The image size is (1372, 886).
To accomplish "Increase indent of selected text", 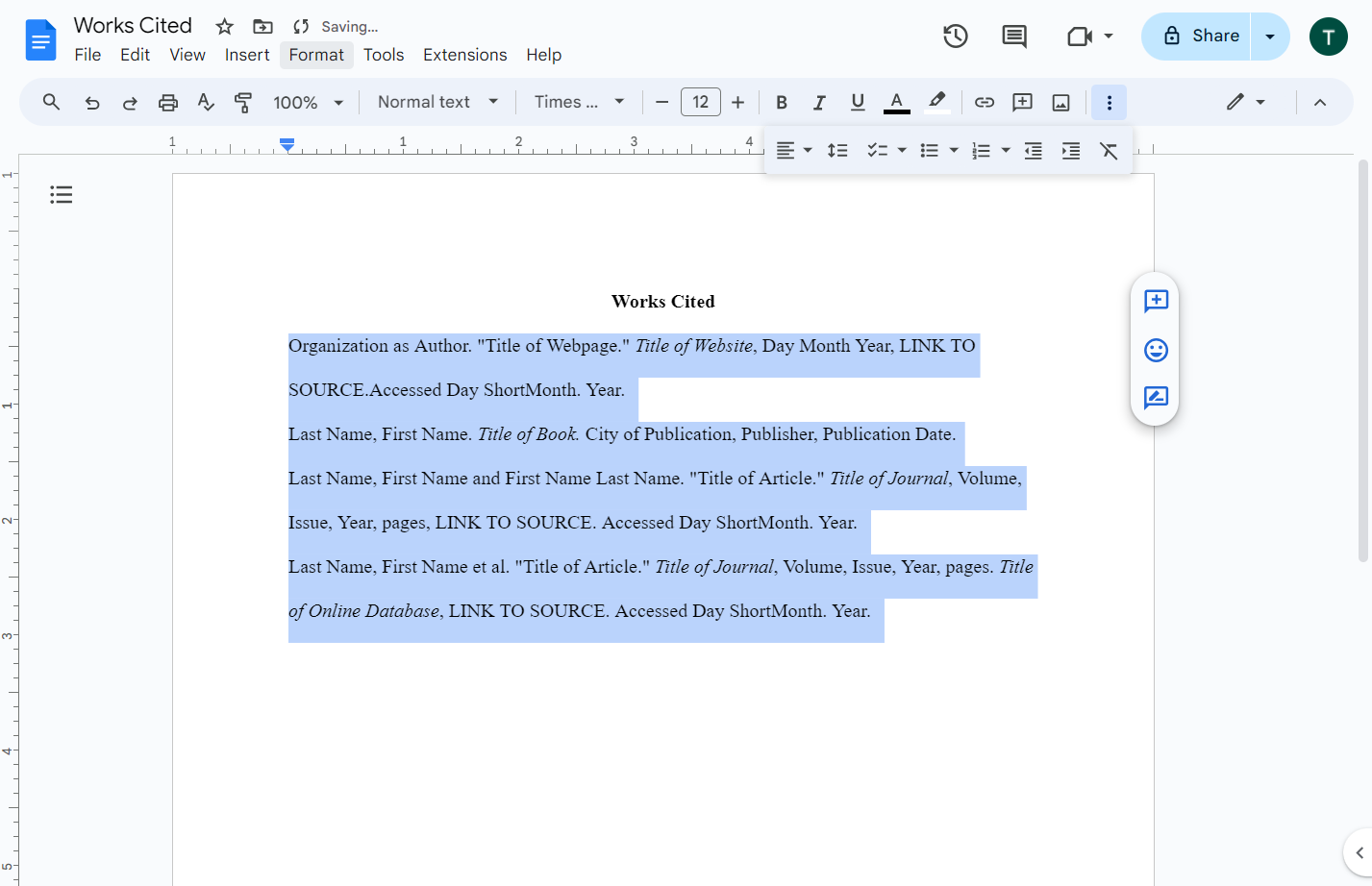I will click(1071, 151).
